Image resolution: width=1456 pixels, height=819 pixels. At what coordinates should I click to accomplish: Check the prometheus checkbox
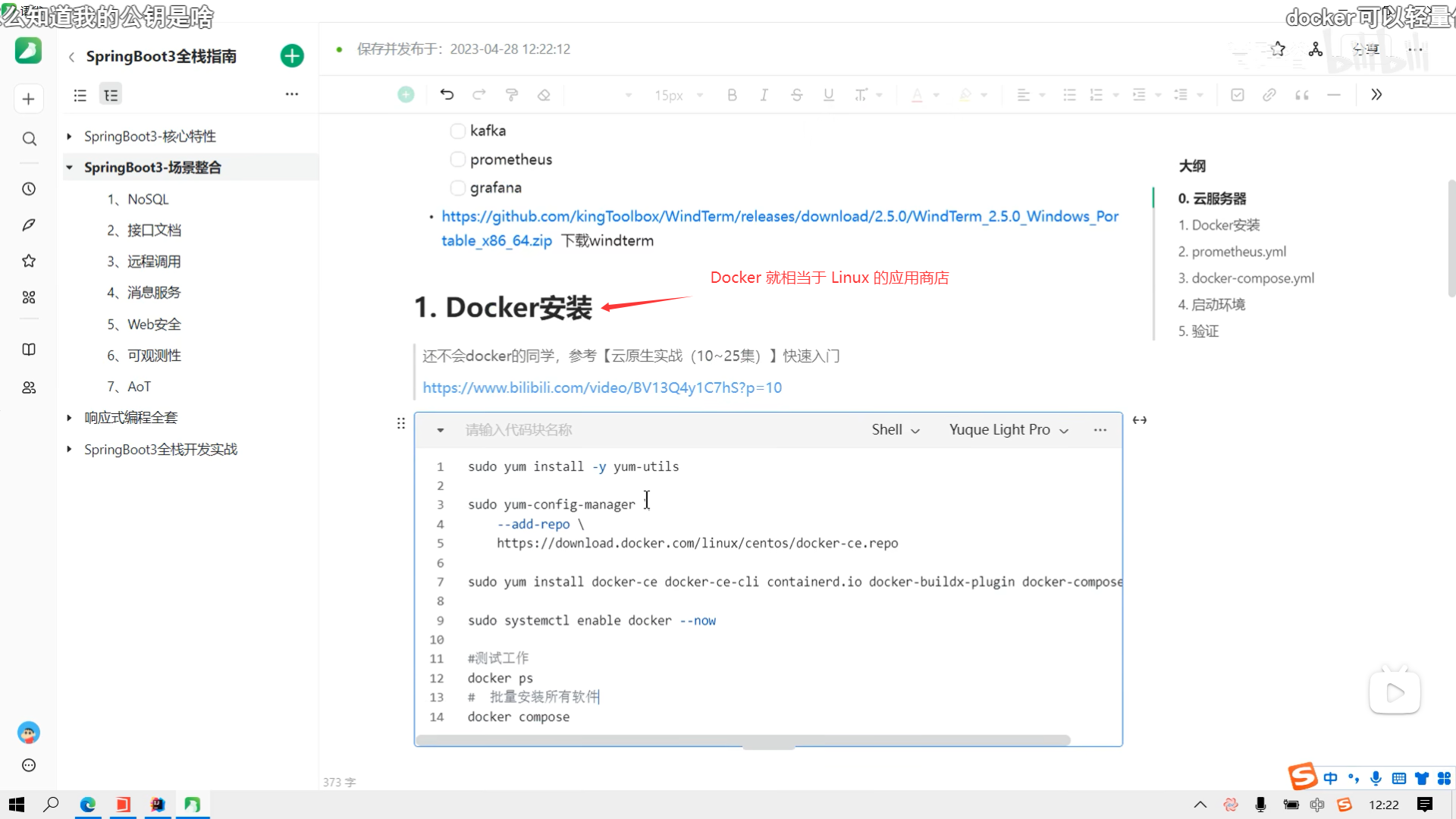tap(457, 159)
